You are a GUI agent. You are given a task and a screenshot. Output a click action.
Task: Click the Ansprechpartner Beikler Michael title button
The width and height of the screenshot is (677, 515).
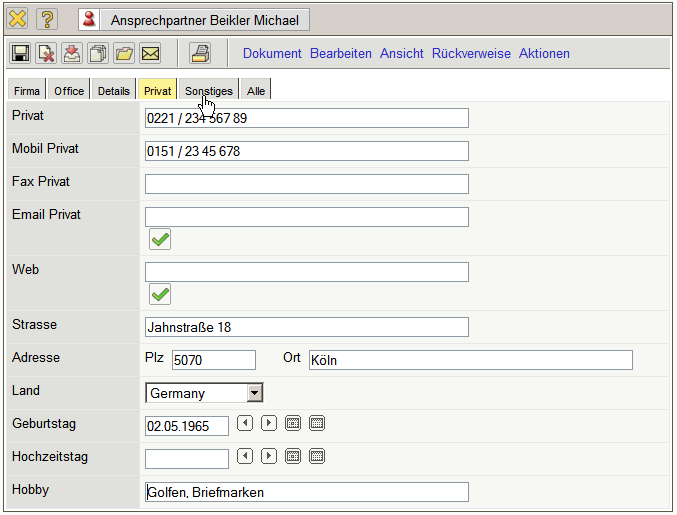click(x=194, y=20)
